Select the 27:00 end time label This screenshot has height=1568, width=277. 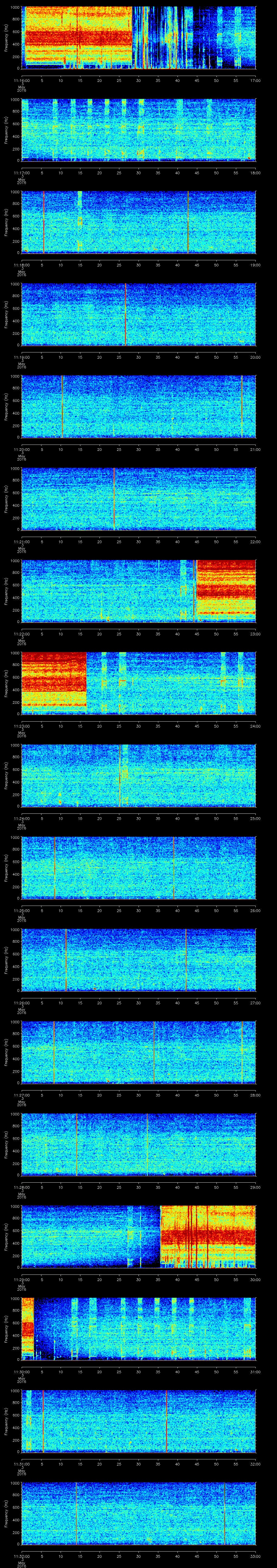coord(255,1003)
